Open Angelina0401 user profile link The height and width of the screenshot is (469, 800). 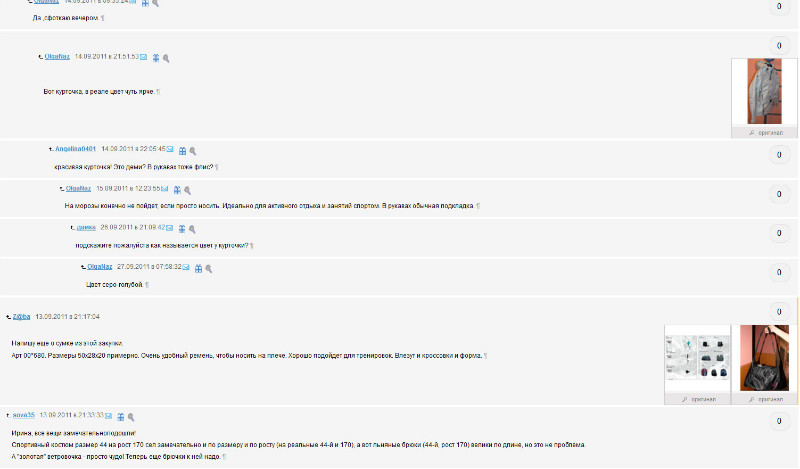(x=76, y=149)
